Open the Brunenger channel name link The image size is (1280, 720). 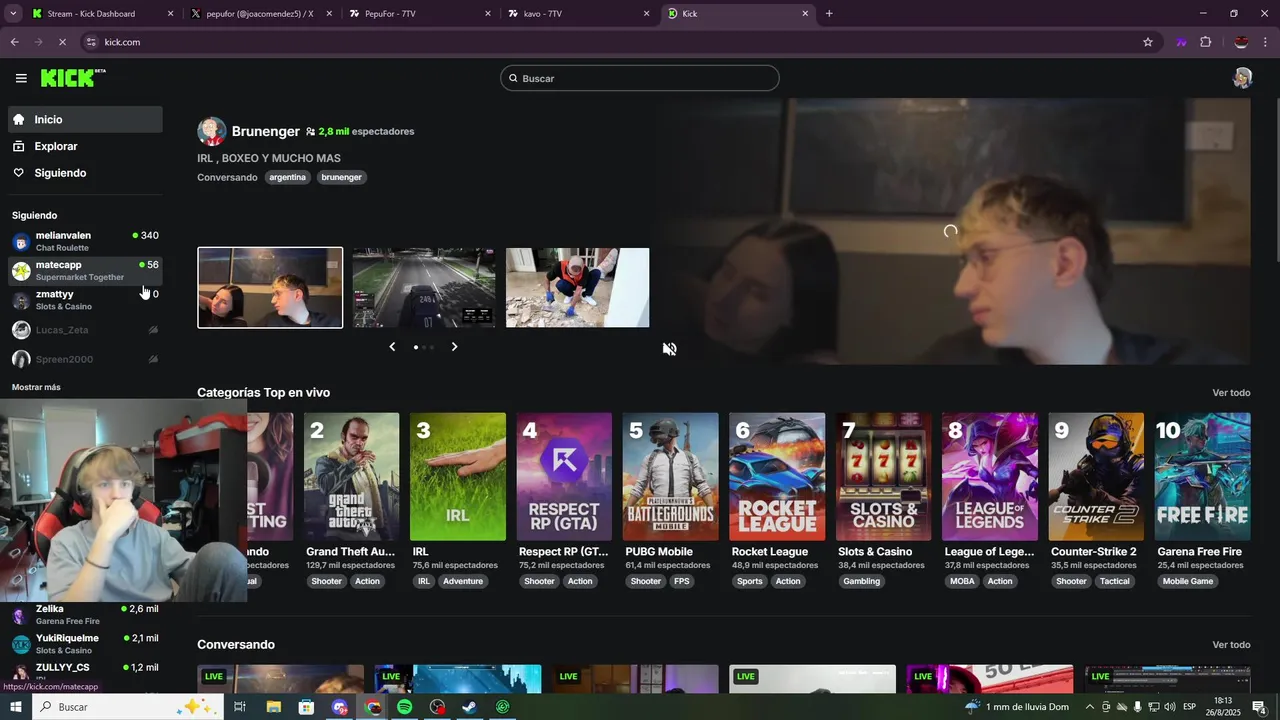click(x=266, y=131)
